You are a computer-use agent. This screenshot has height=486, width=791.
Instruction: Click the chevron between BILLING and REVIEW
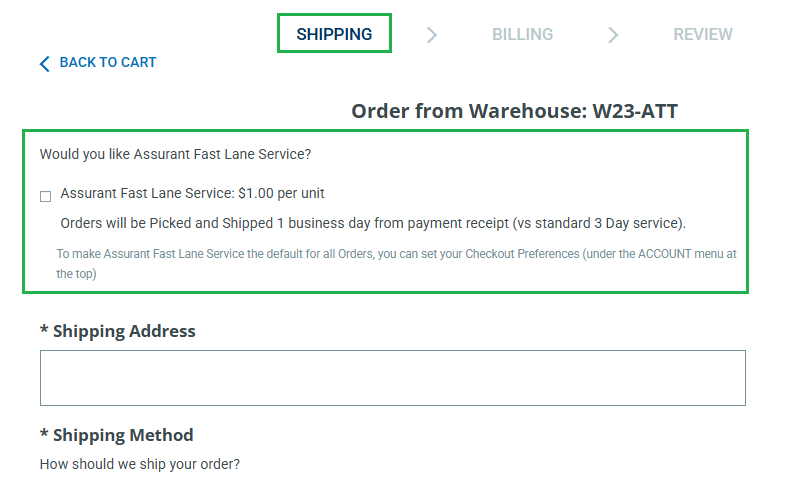[613, 35]
